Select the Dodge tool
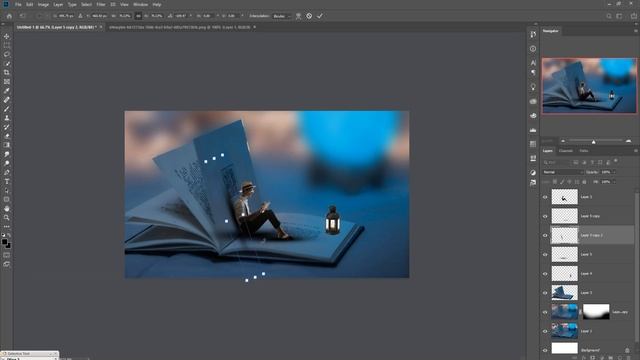This screenshot has height=360, width=640. (7, 163)
